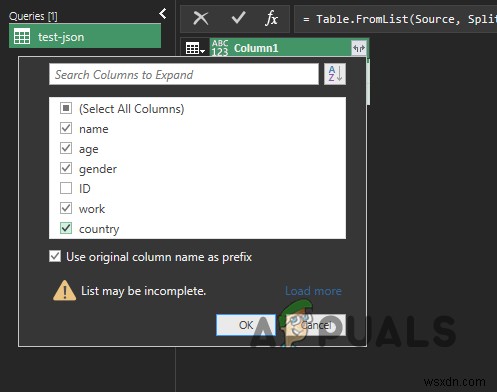Open the fx function insert icon

coord(272,18)
